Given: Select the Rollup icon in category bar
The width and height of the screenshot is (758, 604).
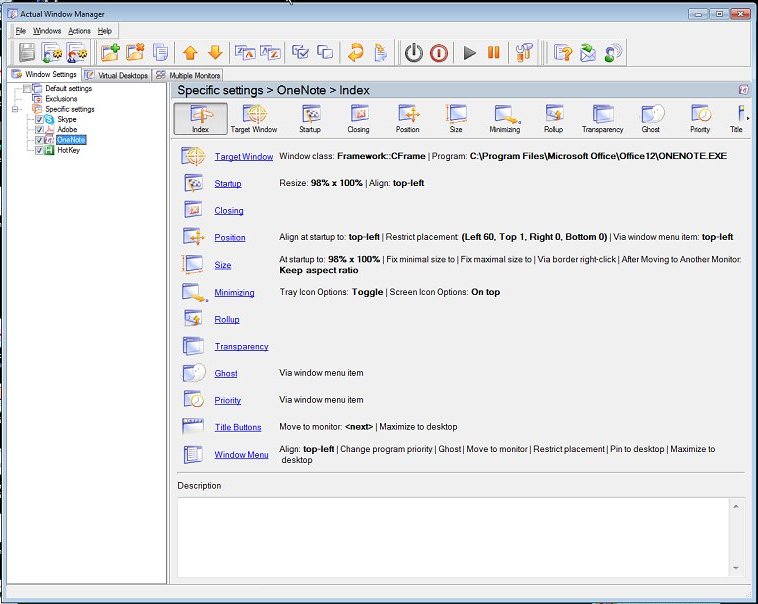Looking at the screenshot, I should pyautogui.click(x=553, y=118).
